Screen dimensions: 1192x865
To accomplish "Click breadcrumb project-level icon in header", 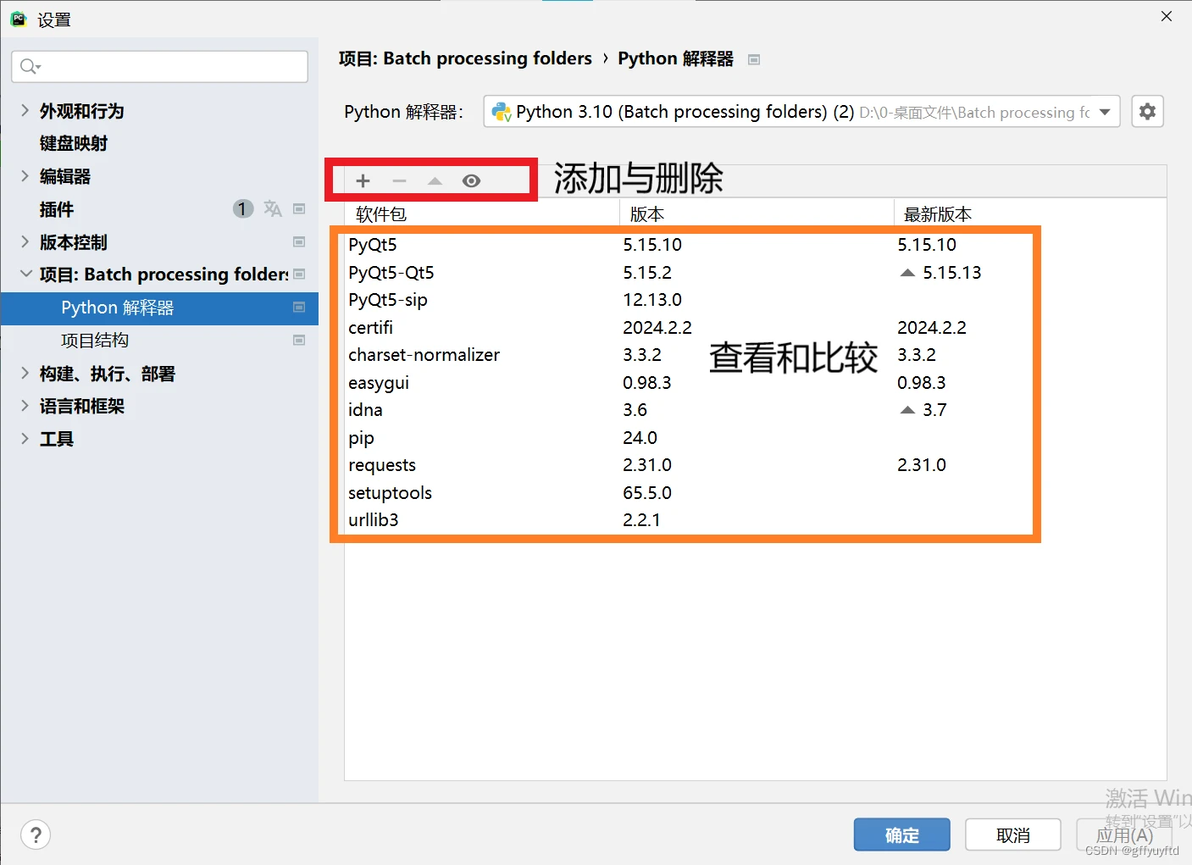I will point(754,59).
